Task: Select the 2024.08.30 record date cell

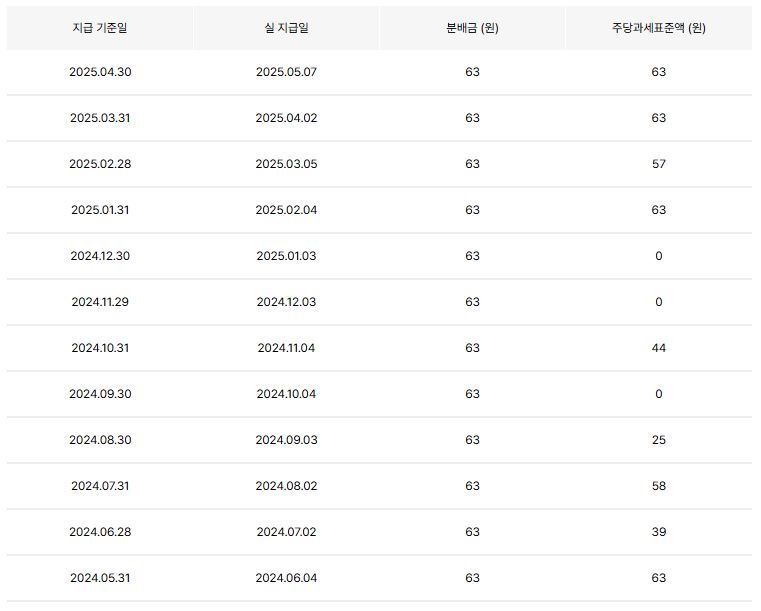Action: coord(100,440)
